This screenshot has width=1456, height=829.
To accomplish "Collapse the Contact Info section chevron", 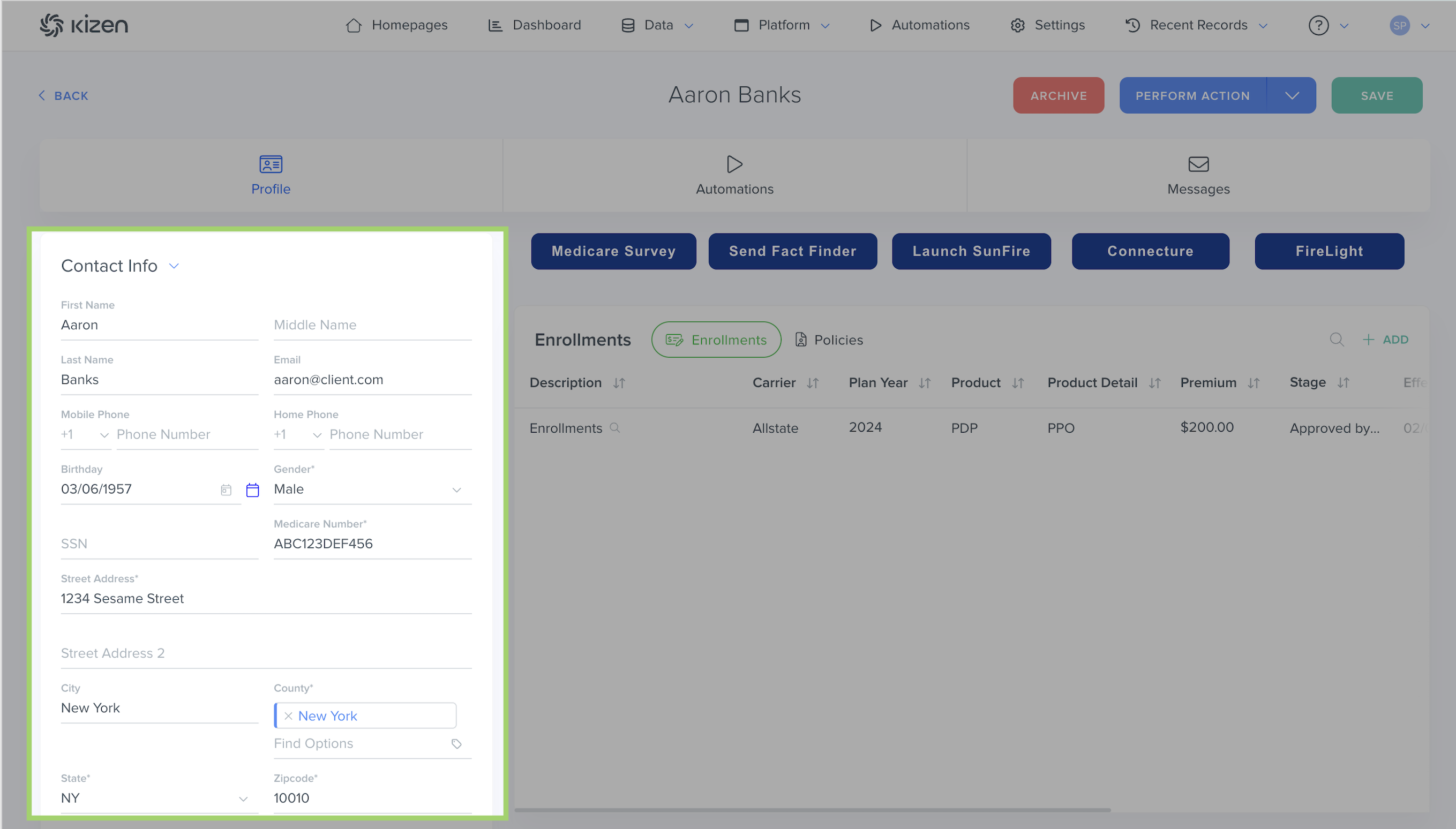I will tap(174, 266).
